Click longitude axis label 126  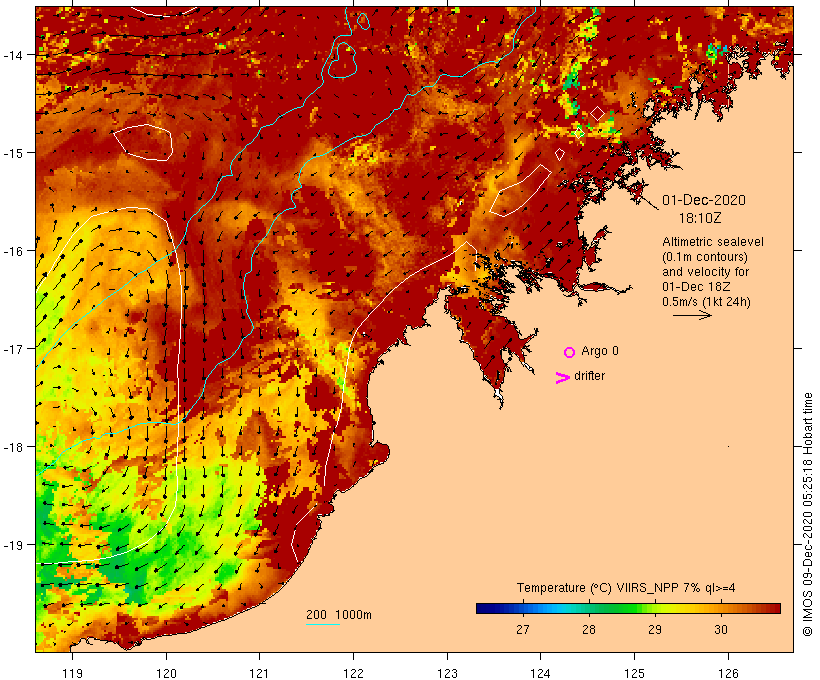click(x=728, y=673)
